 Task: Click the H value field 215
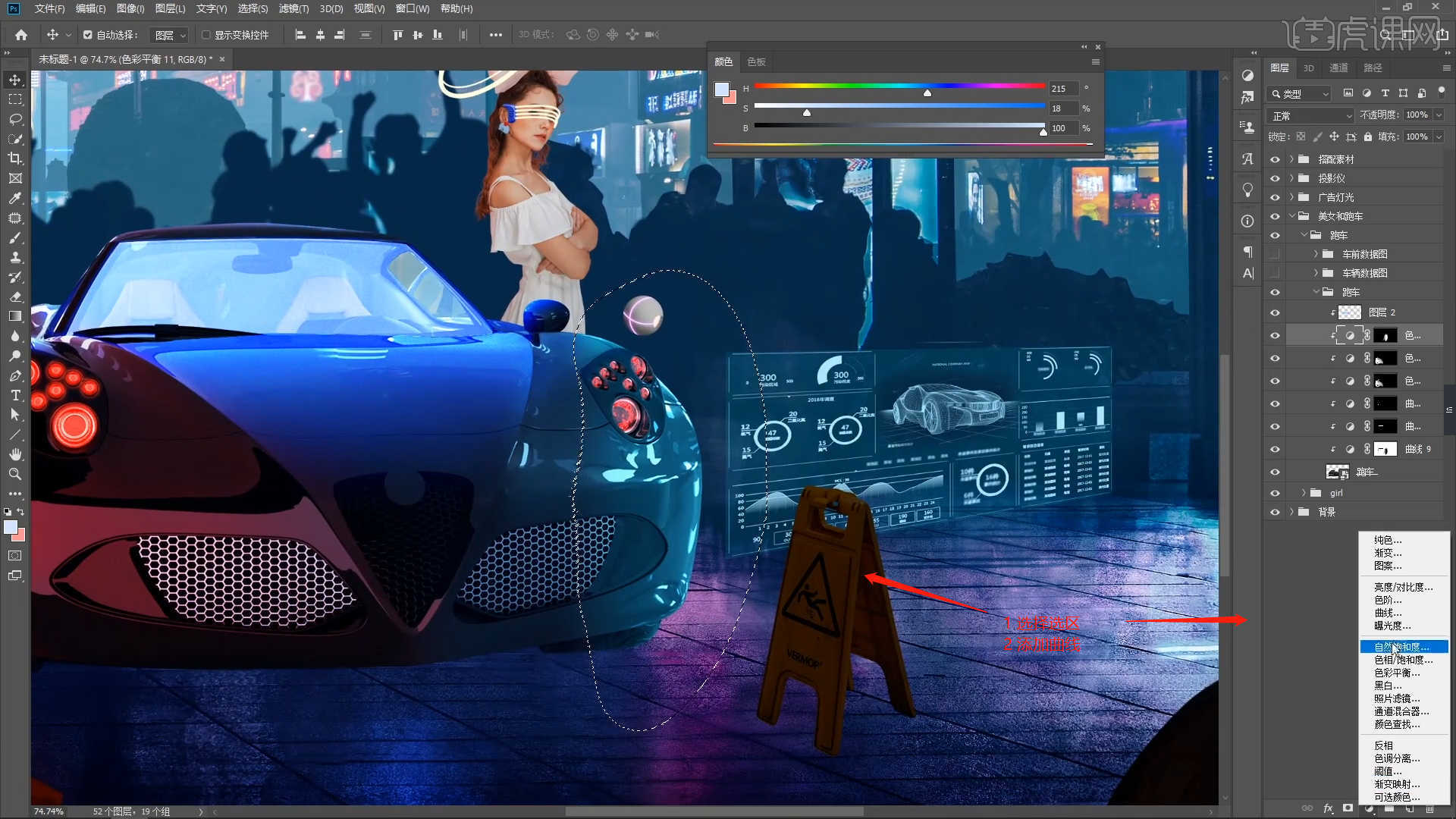click(x=1063, y=89)
